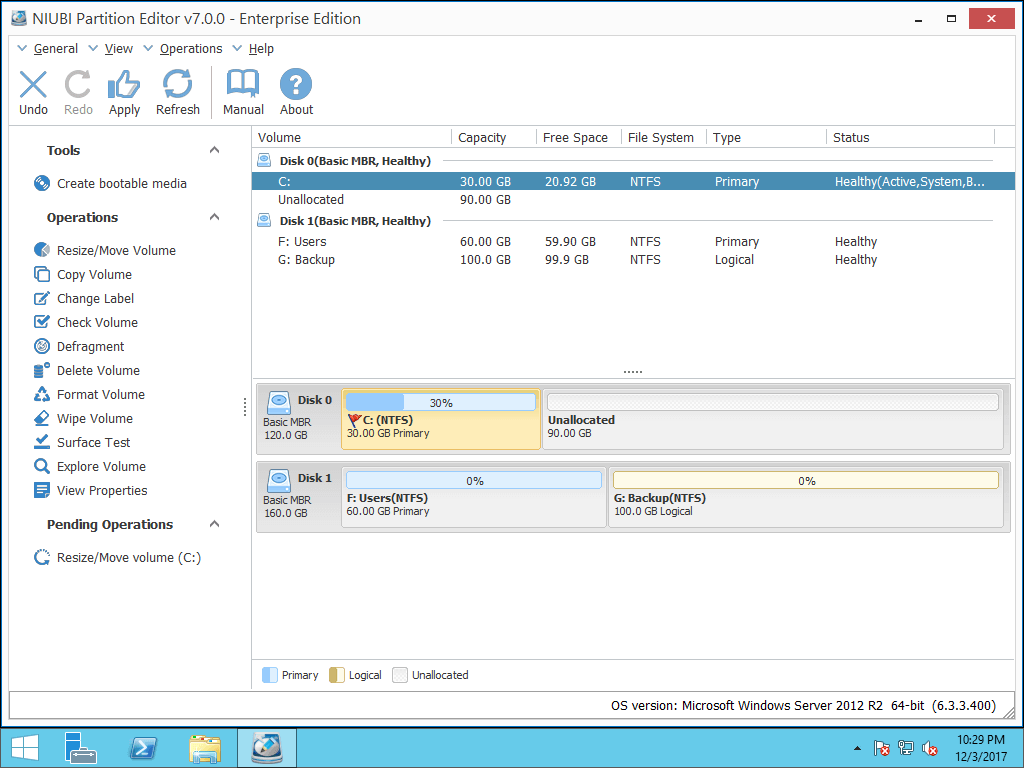
Task: Click Format Volume operation link
Action: pyautogui.click(x=101, y=394)
